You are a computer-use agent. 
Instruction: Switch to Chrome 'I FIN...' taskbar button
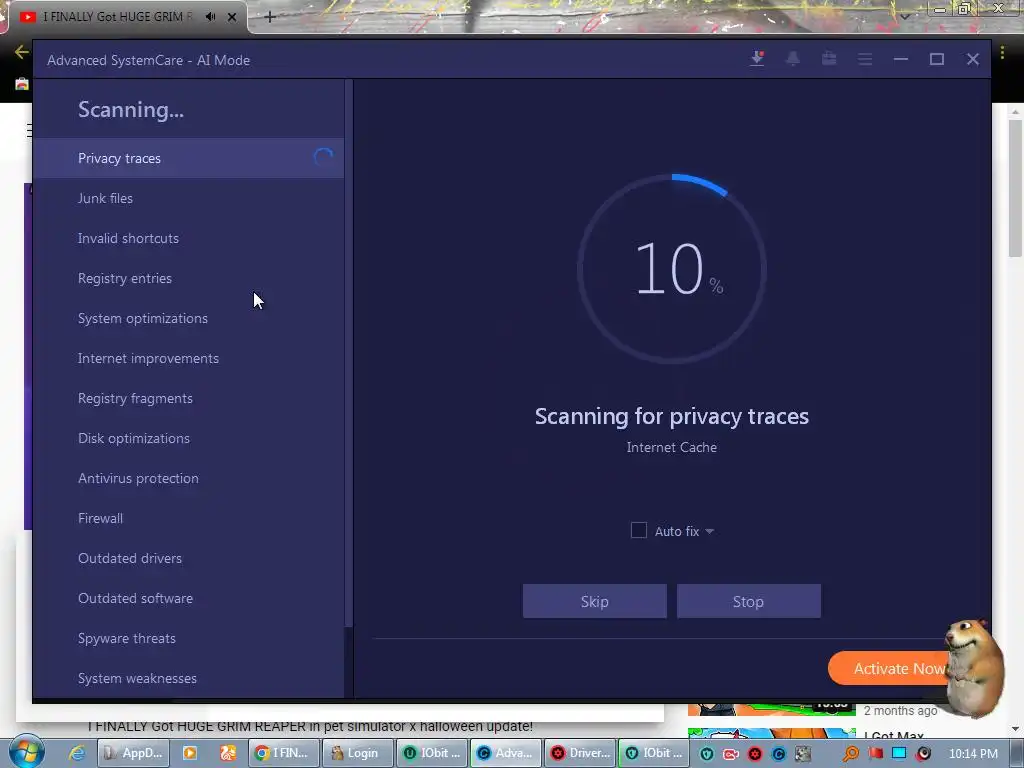pyautogui.click(x=283, y=753)
